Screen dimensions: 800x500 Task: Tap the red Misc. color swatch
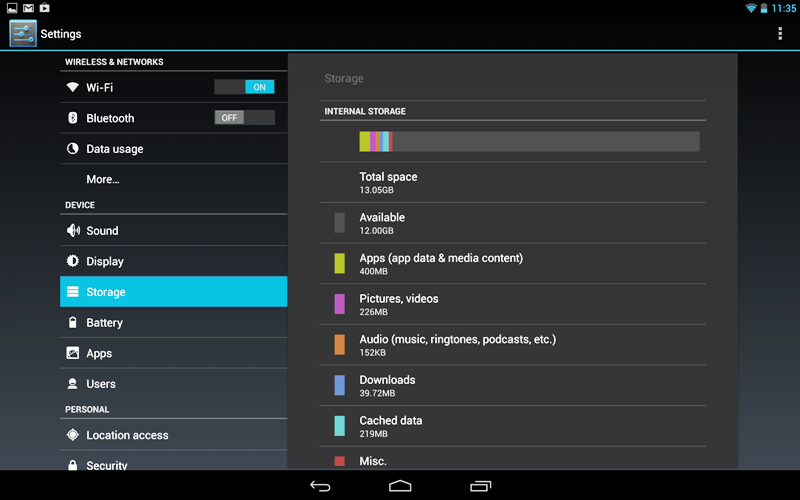(x=339, y=461)
